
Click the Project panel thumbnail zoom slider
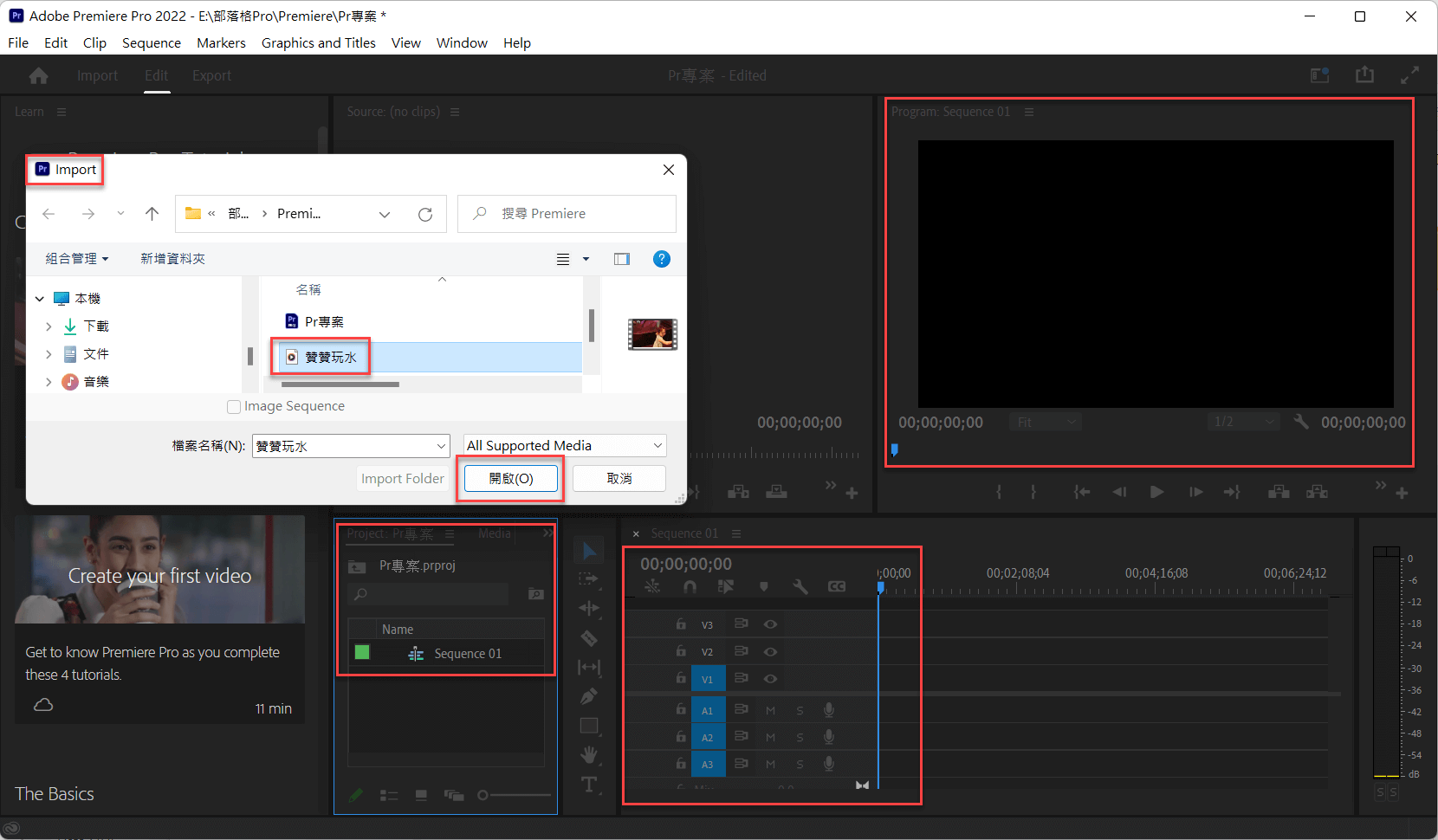coord(514,795)
